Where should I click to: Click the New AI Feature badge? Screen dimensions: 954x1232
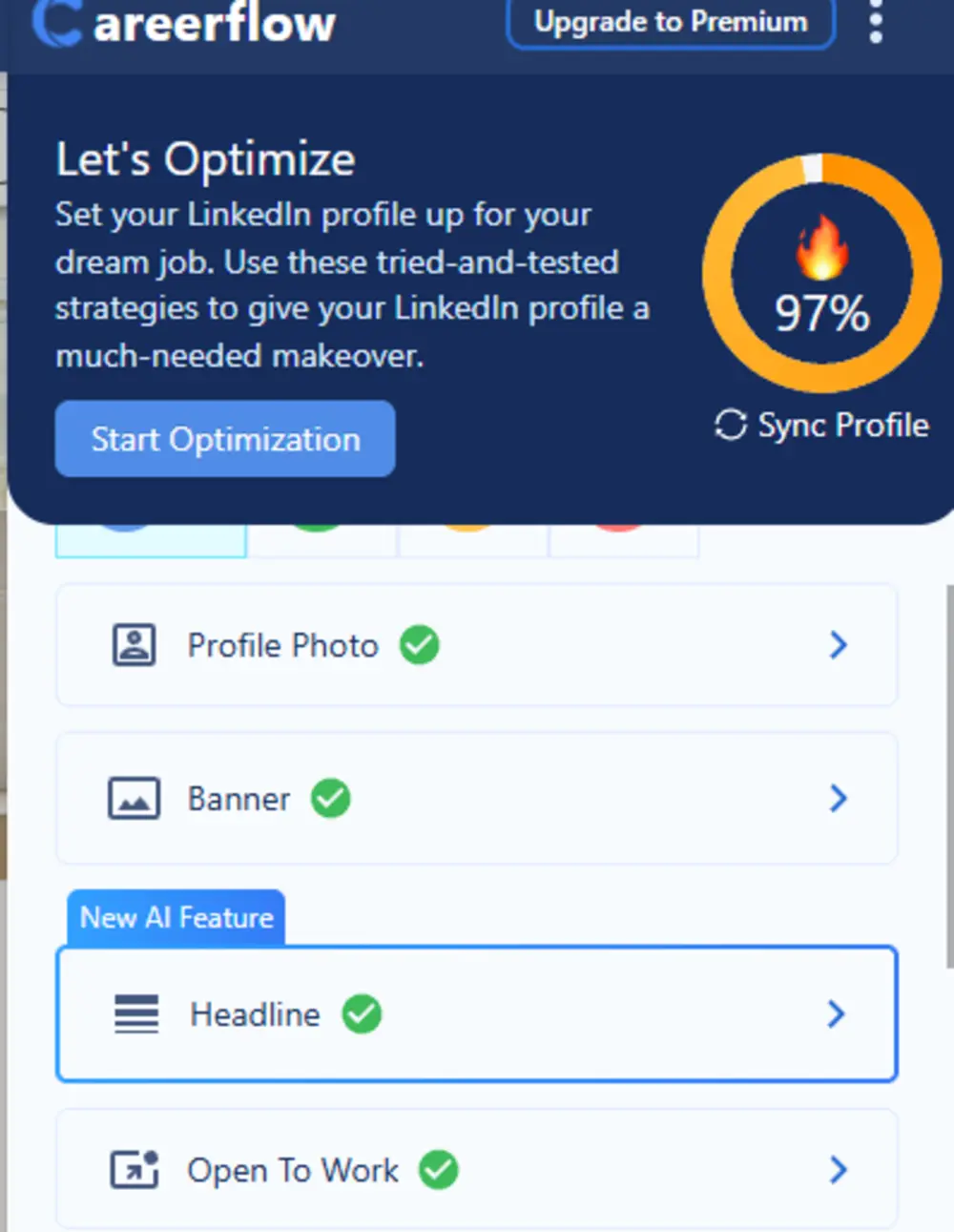[175, 917]
